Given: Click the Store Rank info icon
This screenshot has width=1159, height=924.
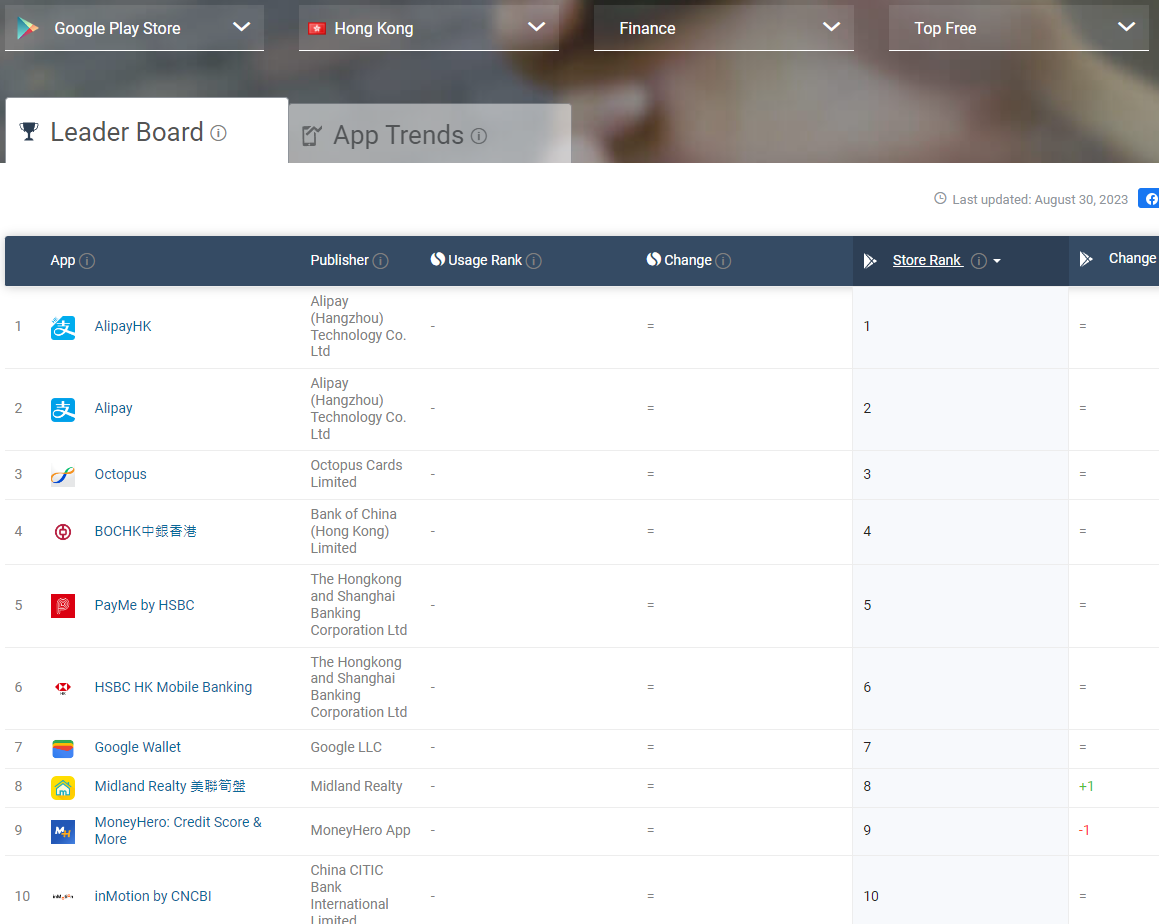Looking at the screenshot, I should pyautogui.click(x=979, y=261).
